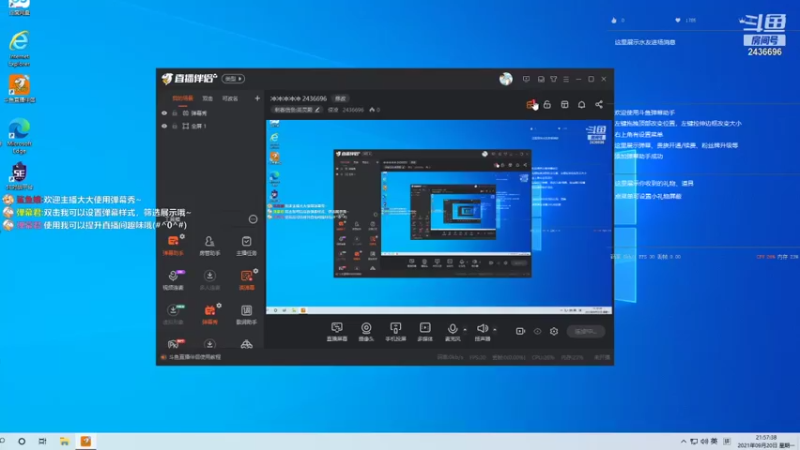
Task: Collapse tools panel with the circle minus button
Action: point(253,219)
